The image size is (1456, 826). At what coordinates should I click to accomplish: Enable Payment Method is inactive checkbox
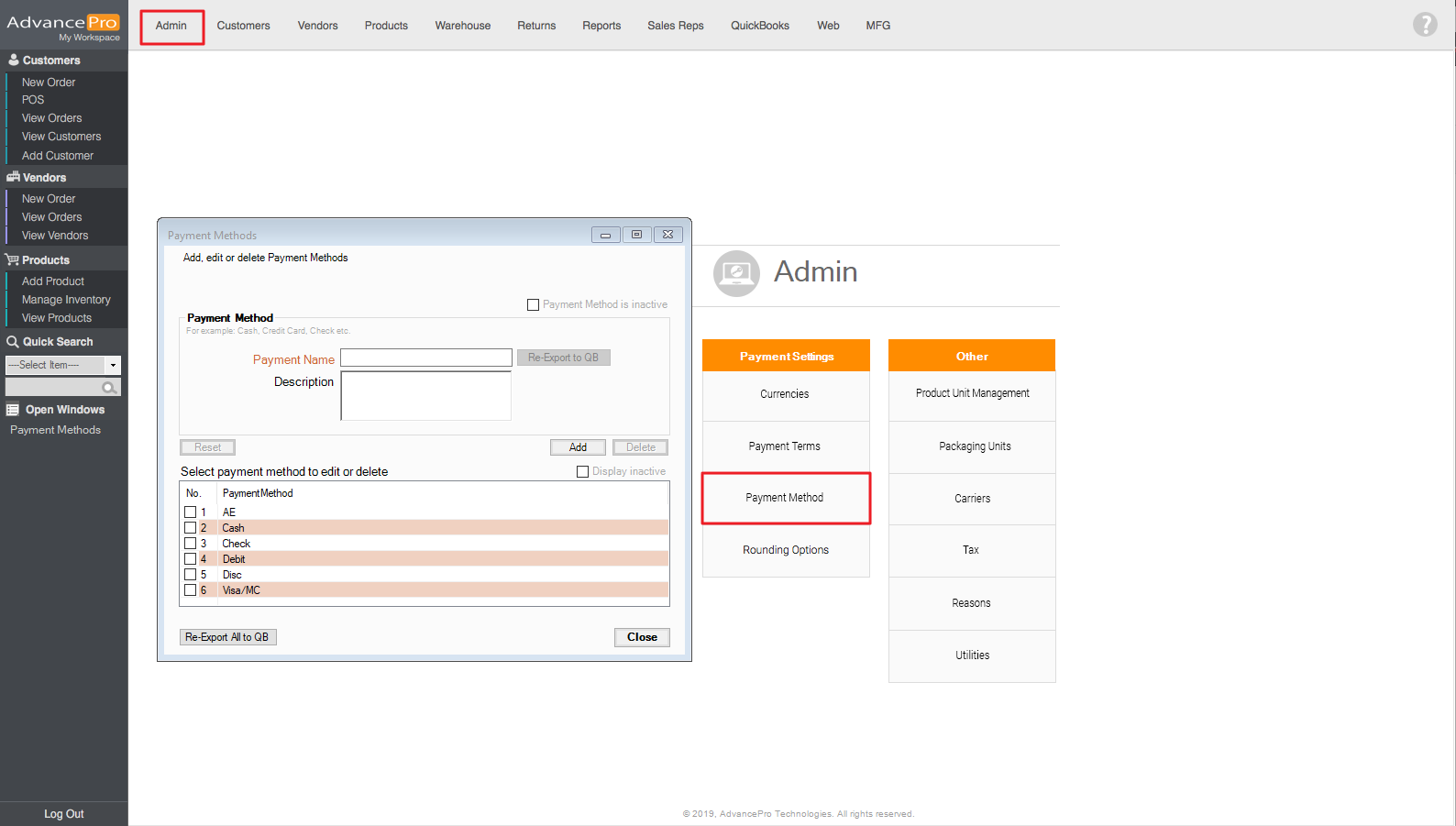(x=533, y=304)
